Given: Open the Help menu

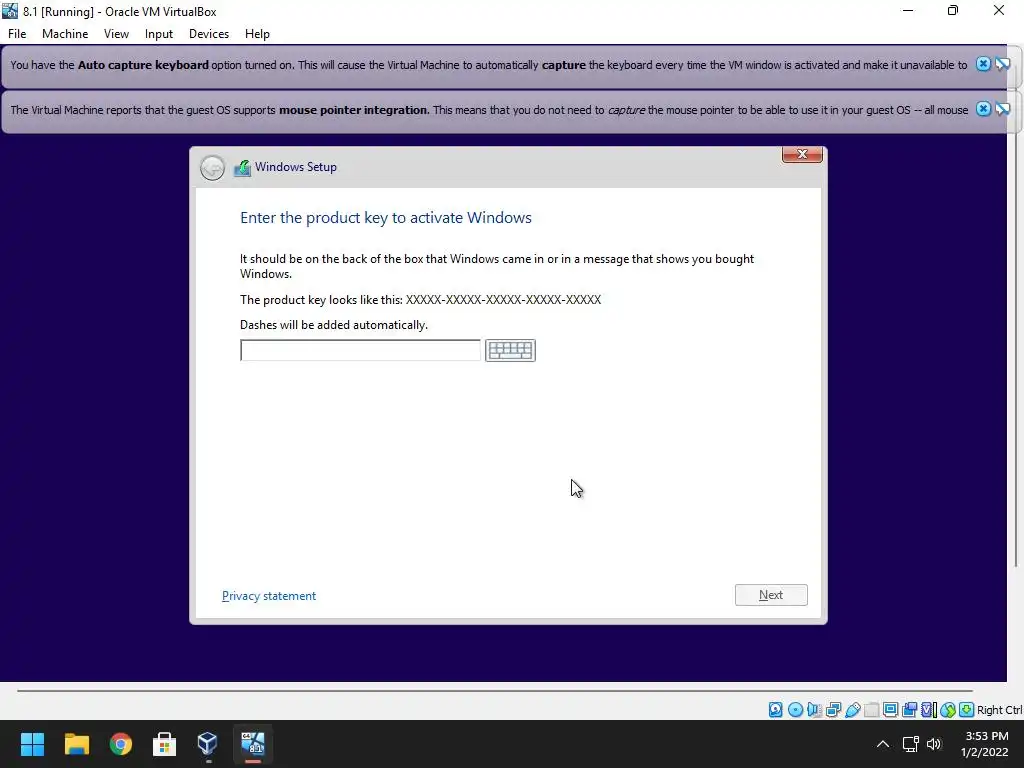Looking at the screenshot, I should [x=257, y=34].
